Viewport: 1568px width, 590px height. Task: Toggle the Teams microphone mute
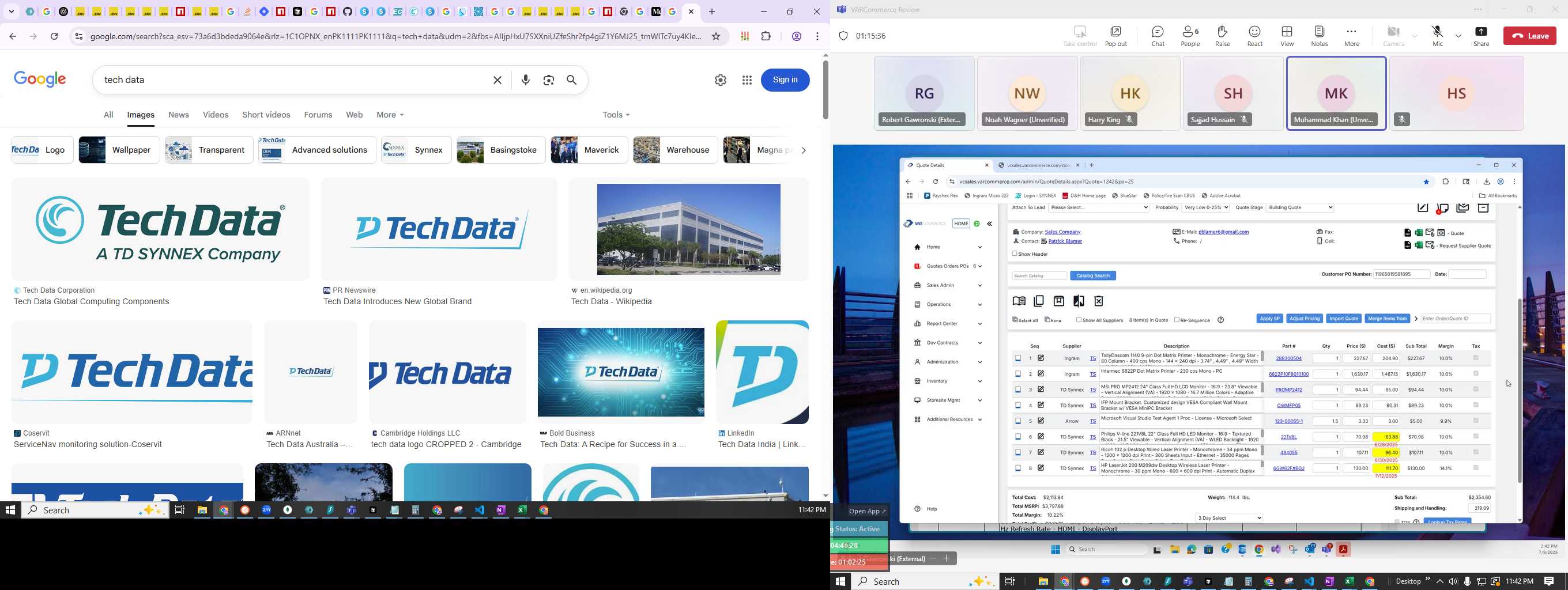point(1437,36)
